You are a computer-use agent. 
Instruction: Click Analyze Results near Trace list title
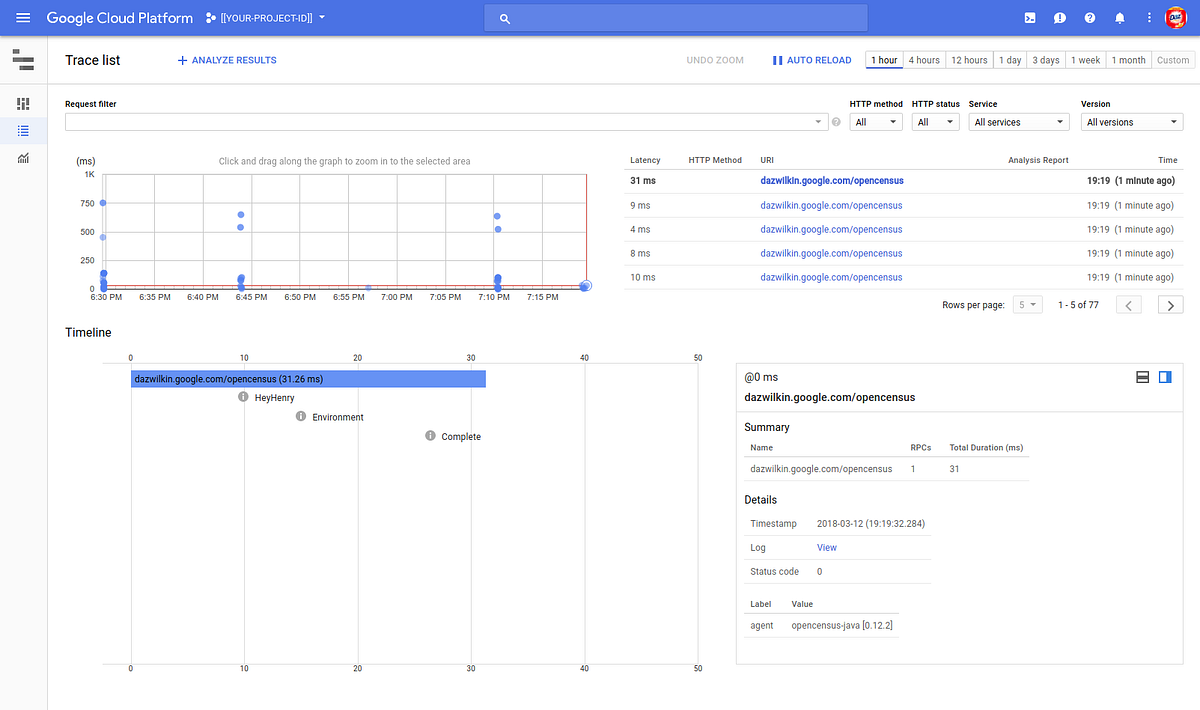click(x=226, y=60)
